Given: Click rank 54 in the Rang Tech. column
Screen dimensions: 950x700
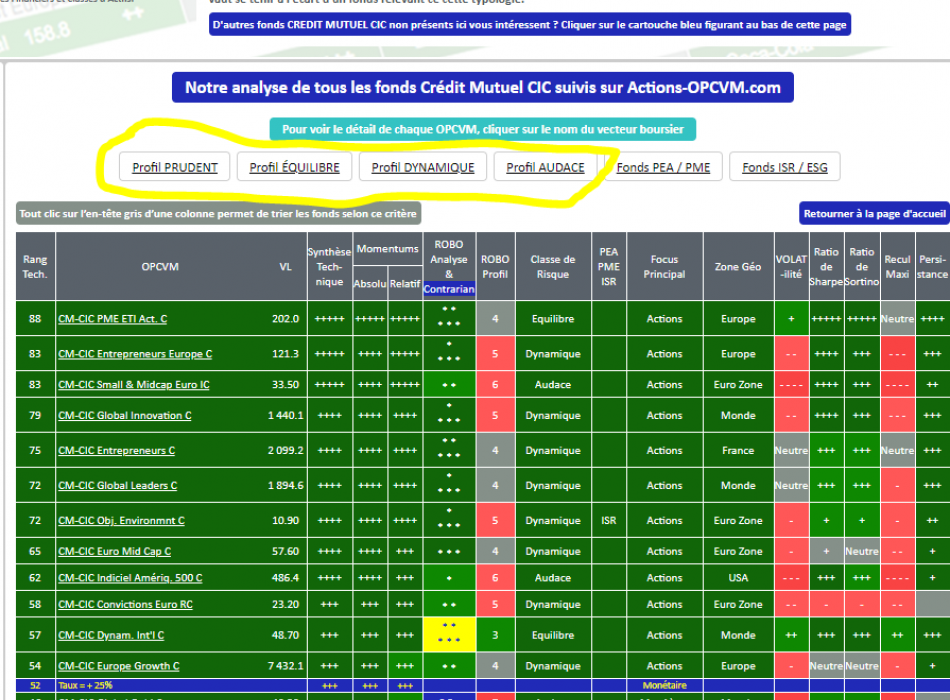Looking at the screenshot, I should coord(35,666).
